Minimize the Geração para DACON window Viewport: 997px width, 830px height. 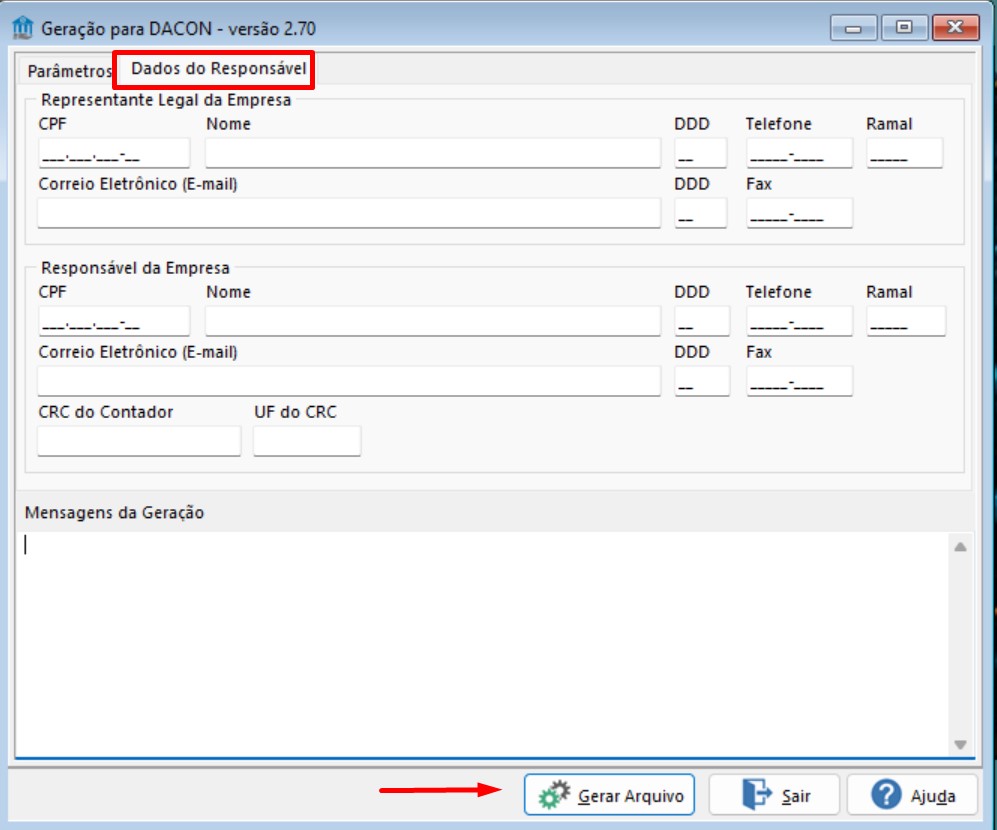pyautogui.click(x=853, y=28)
